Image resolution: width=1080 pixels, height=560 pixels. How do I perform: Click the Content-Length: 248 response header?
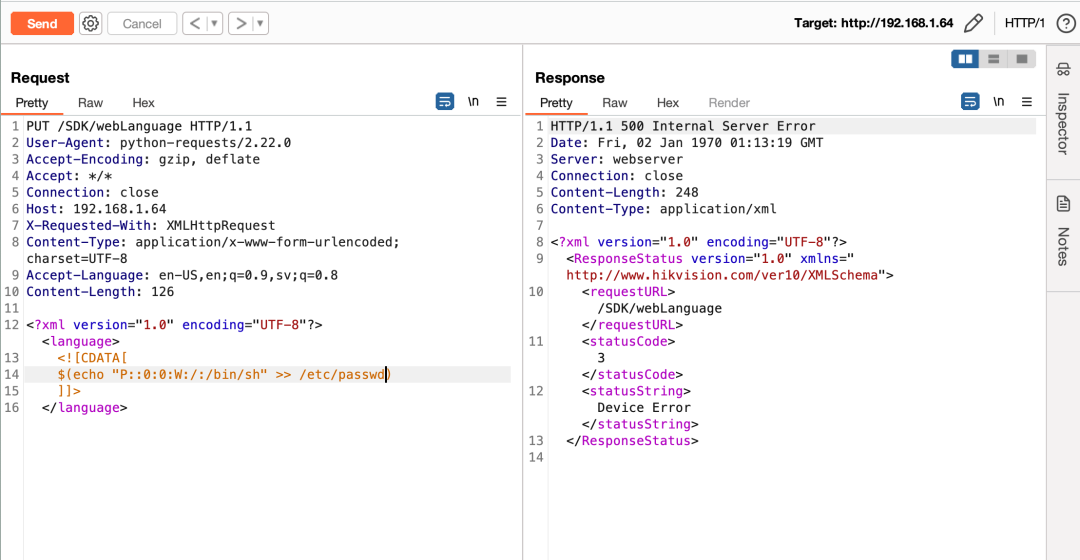click(x=624, y=192)
